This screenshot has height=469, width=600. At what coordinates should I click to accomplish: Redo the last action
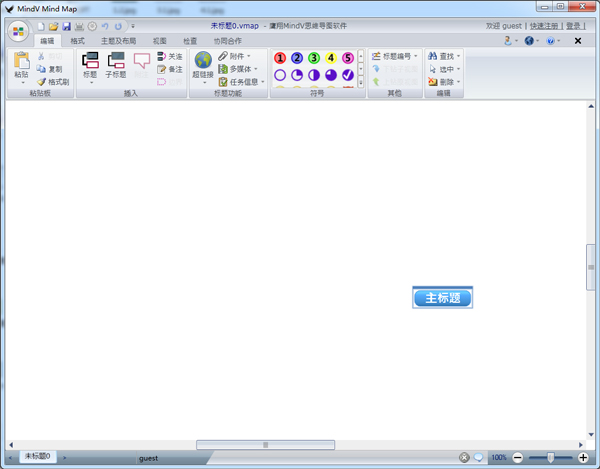[x=118, y=26]
